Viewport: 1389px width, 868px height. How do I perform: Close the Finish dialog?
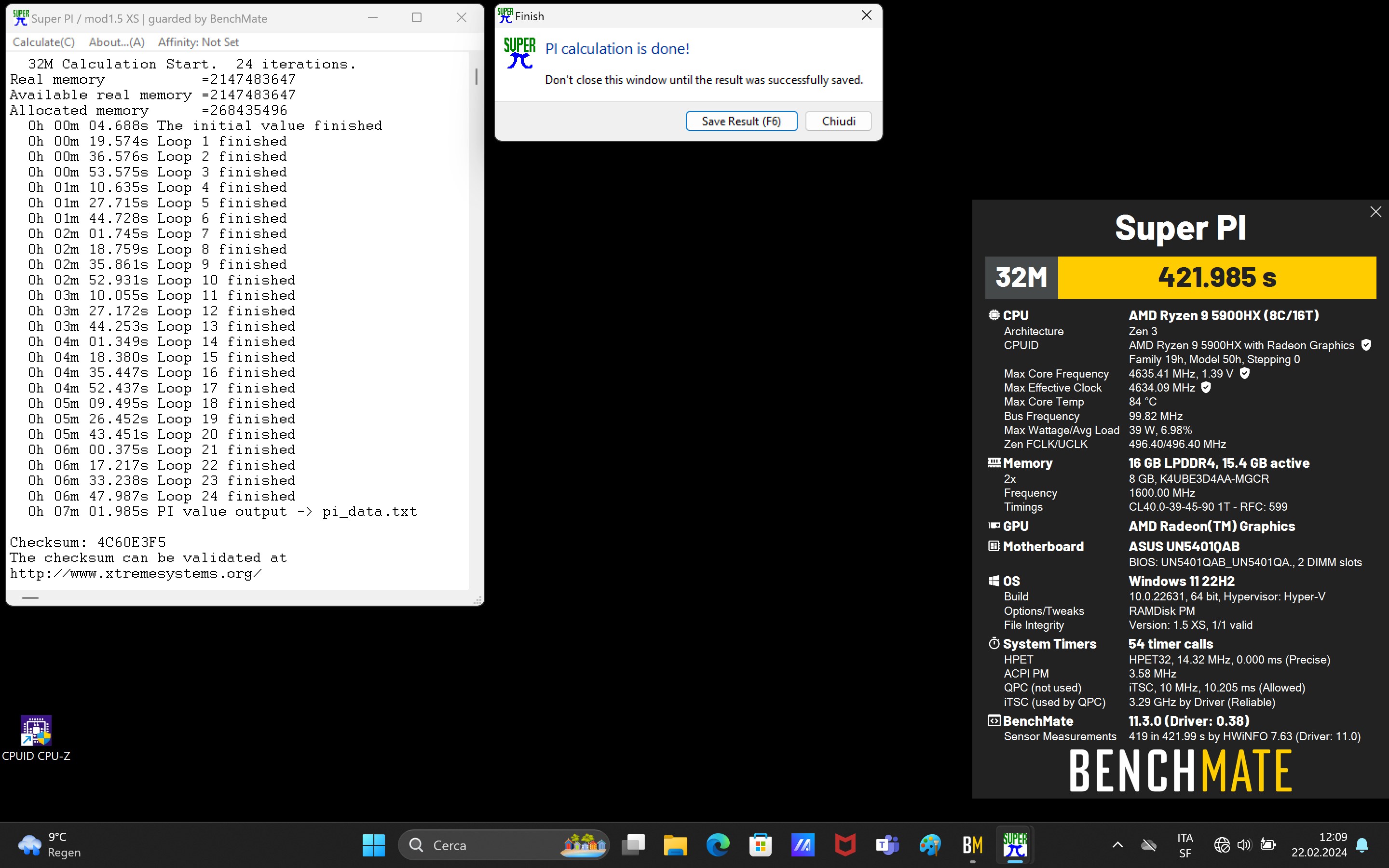866,15
